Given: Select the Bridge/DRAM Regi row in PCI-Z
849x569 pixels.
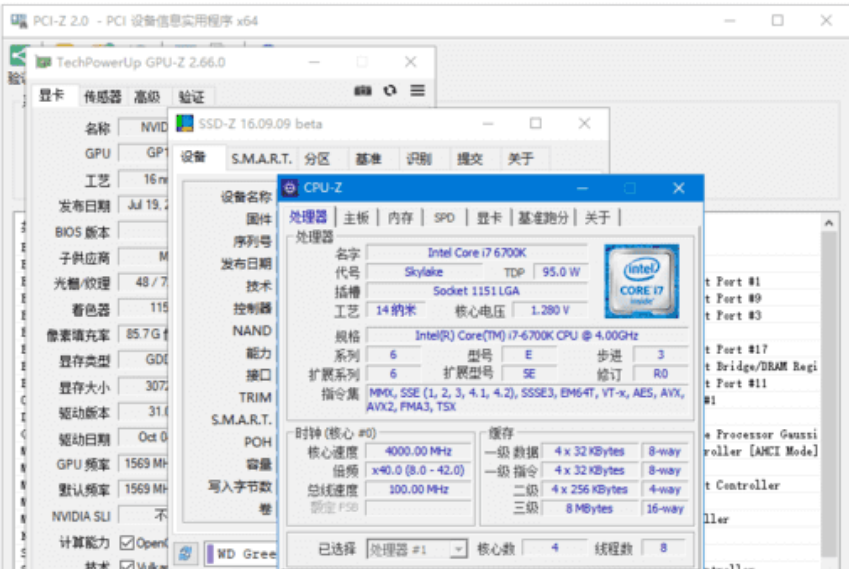Looking at the screenshot, I should pyautogui.click(x=761, y=367).
